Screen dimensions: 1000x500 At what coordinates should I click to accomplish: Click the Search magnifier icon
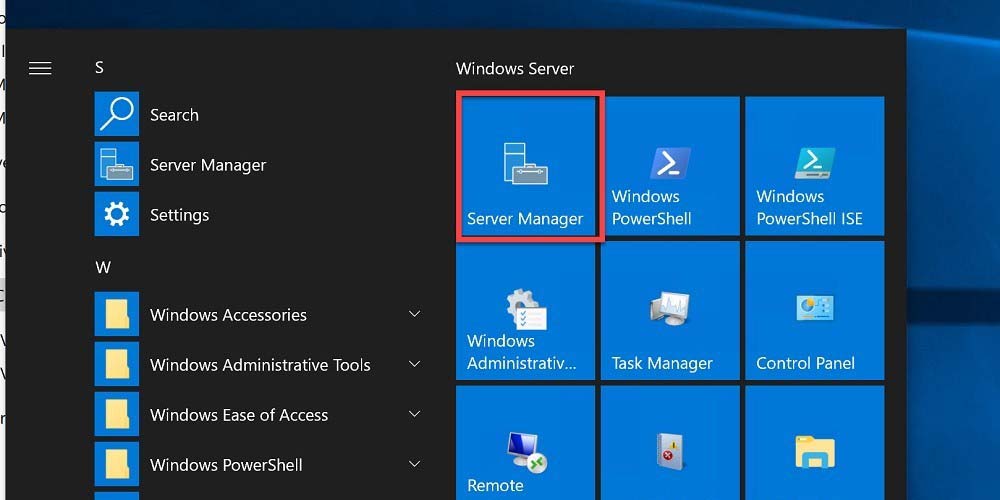coord(117,114)
